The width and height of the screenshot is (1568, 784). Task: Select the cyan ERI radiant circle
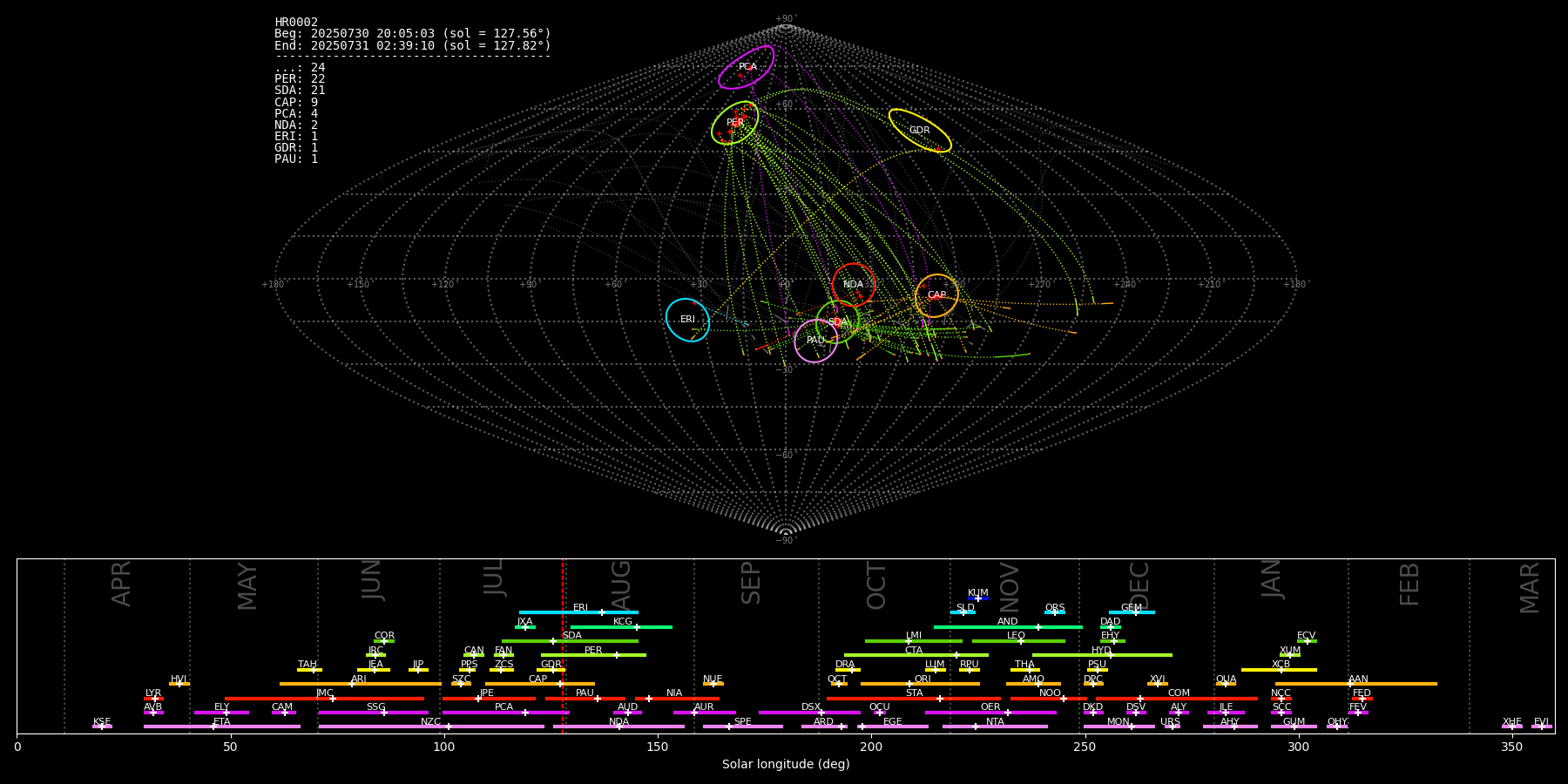pyautogui.click(x=687, y=320)
